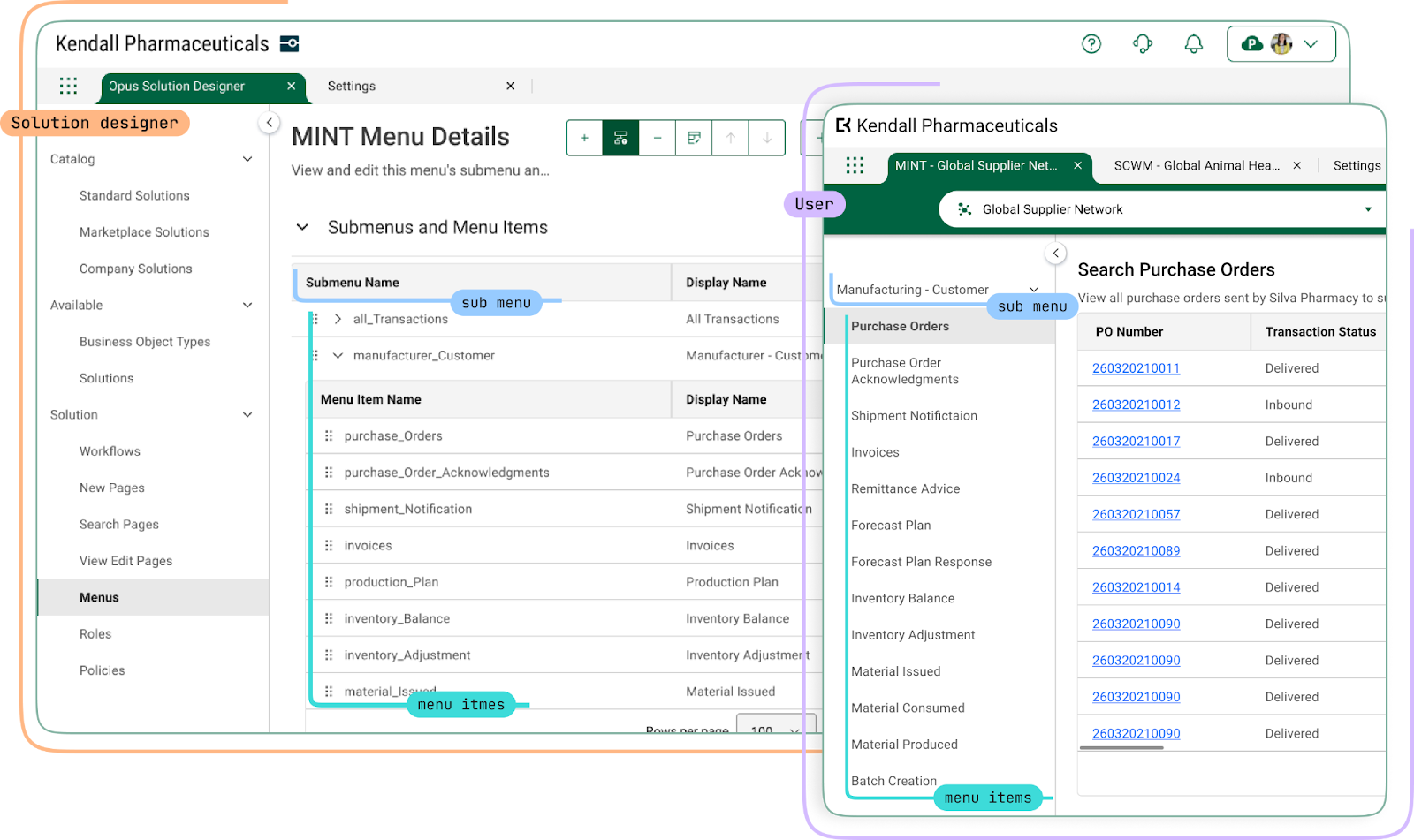Switch to Settings tab in Solution Designer window
This screenshot has width=1414, height=840.
(x=352, y=86)
